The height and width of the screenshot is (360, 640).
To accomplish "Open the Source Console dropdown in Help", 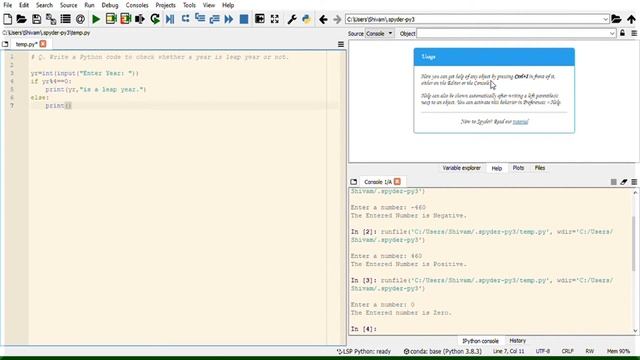I will coord(379,33).
